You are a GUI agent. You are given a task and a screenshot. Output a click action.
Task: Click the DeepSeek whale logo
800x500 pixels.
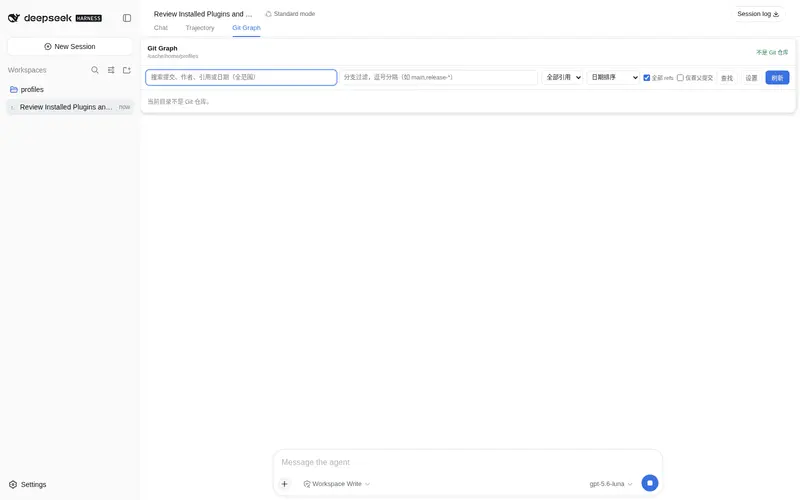point(14,18)
